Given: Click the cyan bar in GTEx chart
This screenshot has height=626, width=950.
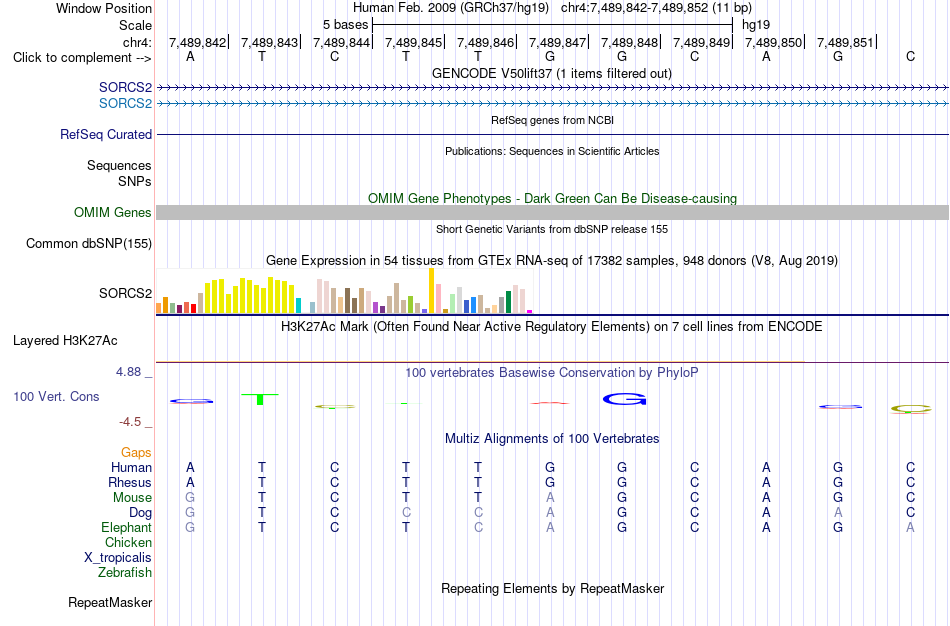Looking at the screenshot, I should (x=298, y=305).
